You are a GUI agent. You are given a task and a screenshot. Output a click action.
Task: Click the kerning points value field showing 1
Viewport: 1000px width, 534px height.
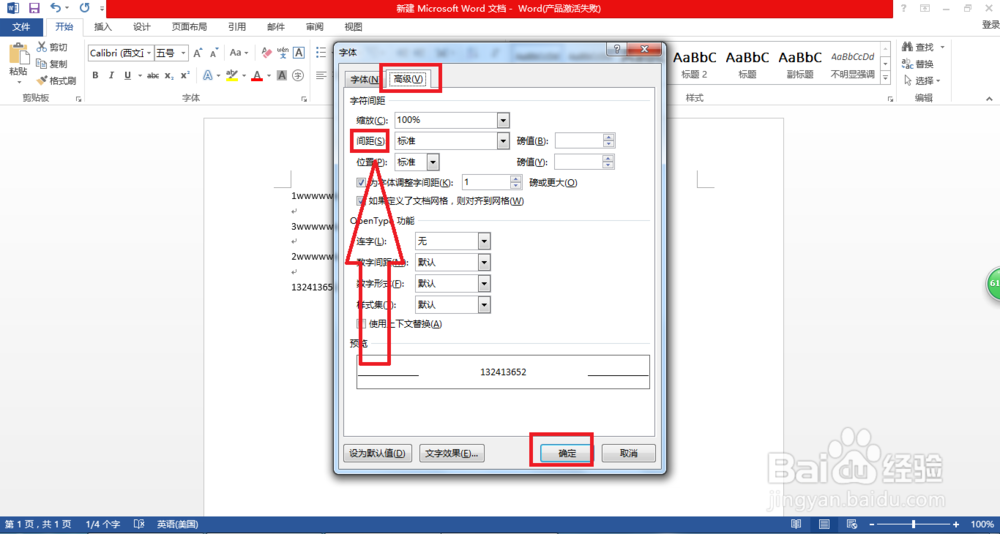[x=487, y=182]
